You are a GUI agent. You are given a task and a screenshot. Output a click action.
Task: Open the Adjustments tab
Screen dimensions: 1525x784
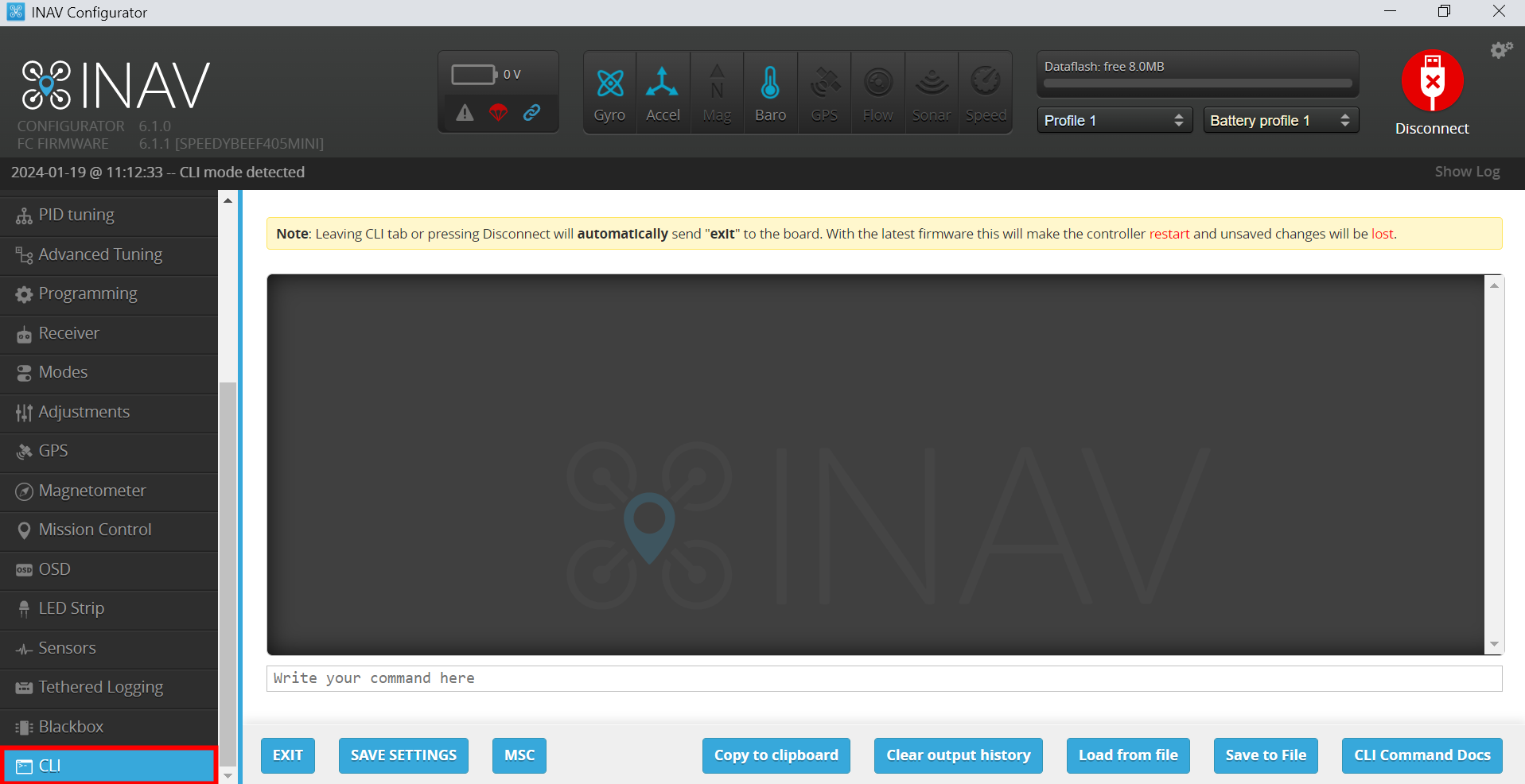[109, 413]
